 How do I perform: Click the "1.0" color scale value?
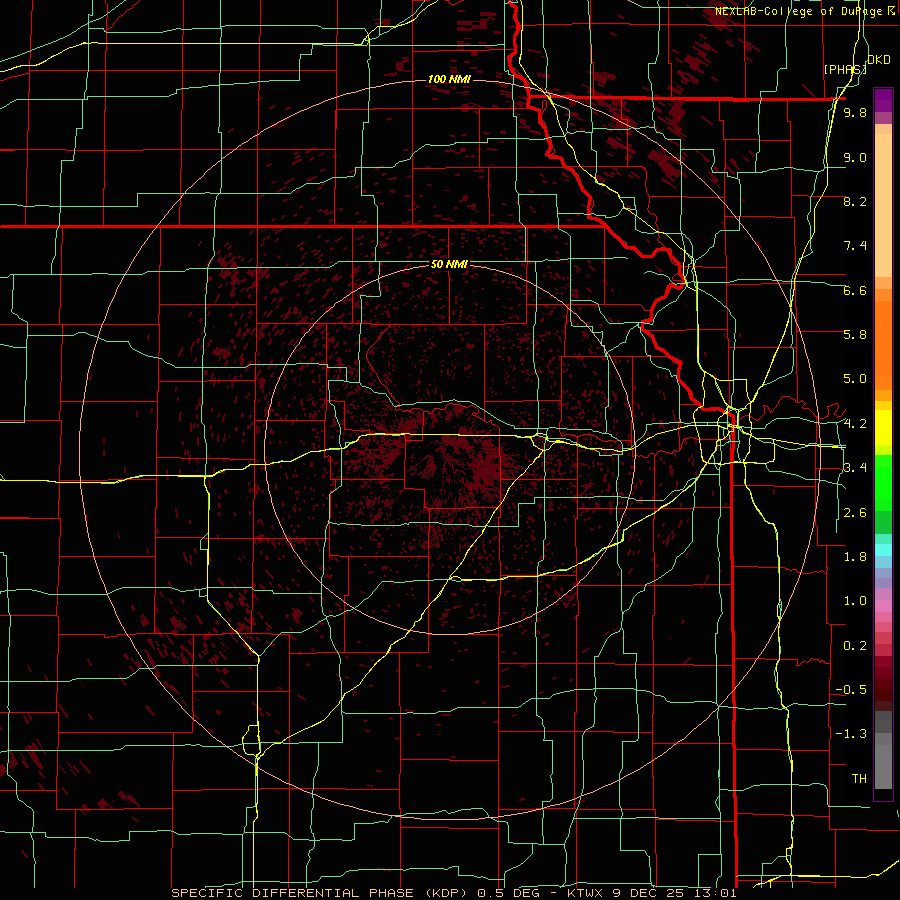[x=855, y=601]
